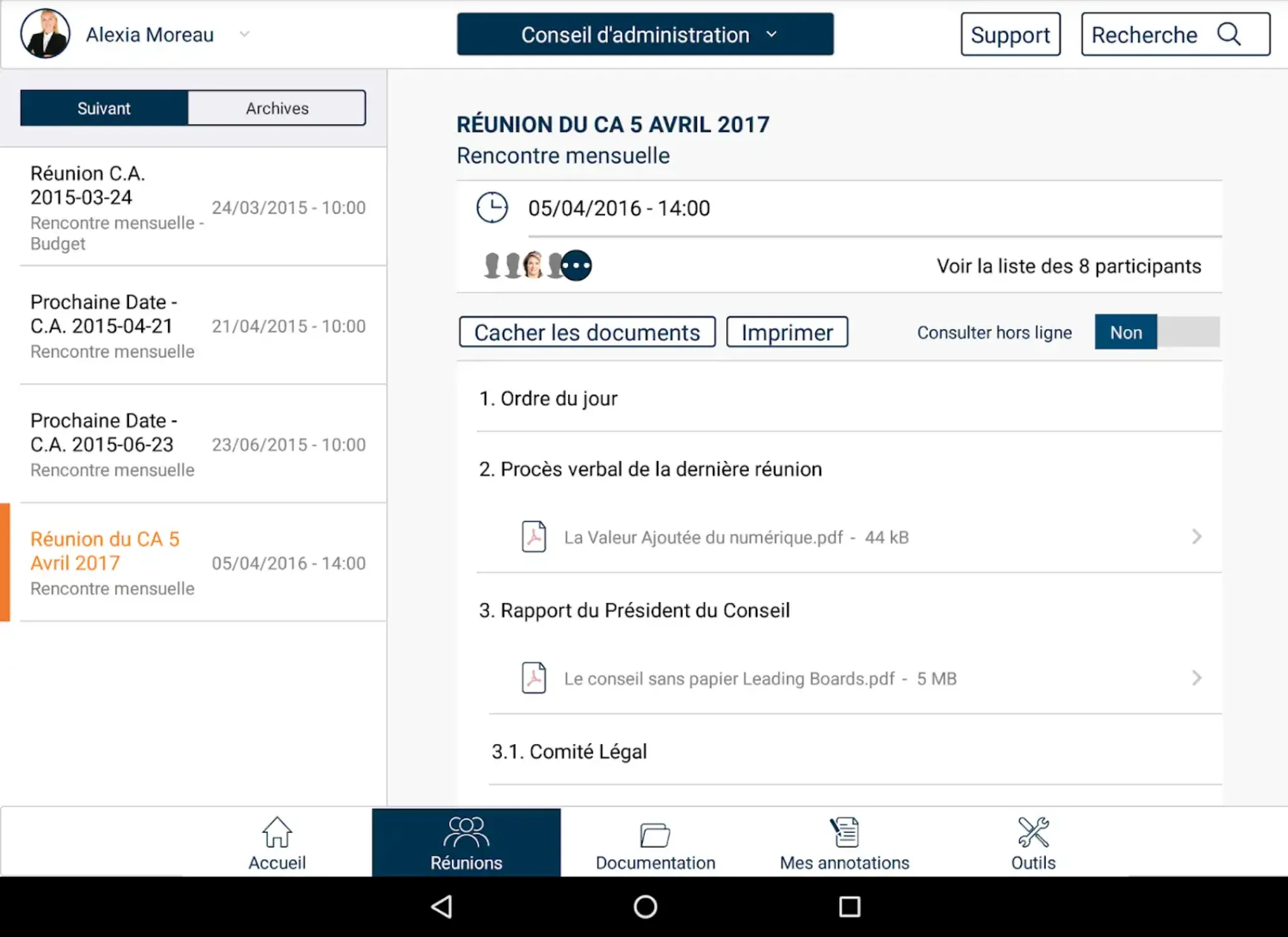Expand Conseil d'administration dropdown menu
1288x937 pixels.
(644, 35)
